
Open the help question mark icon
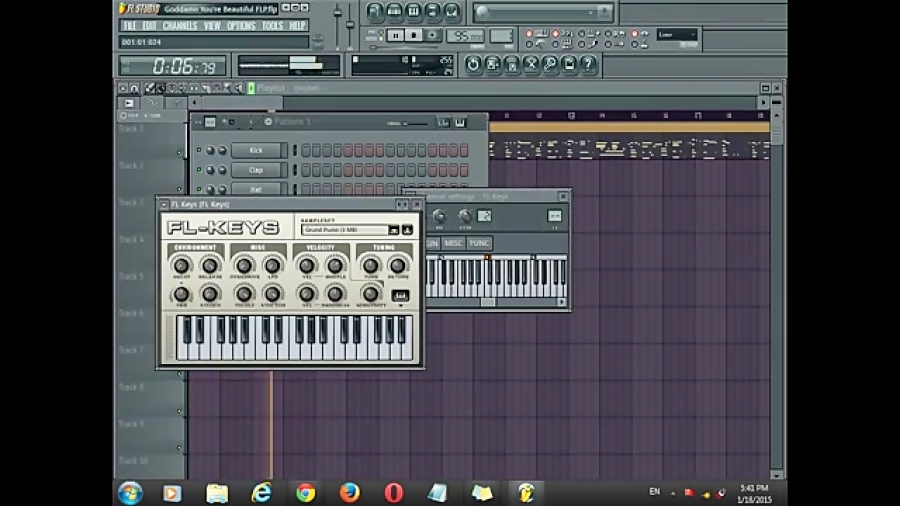click(588, 64)
